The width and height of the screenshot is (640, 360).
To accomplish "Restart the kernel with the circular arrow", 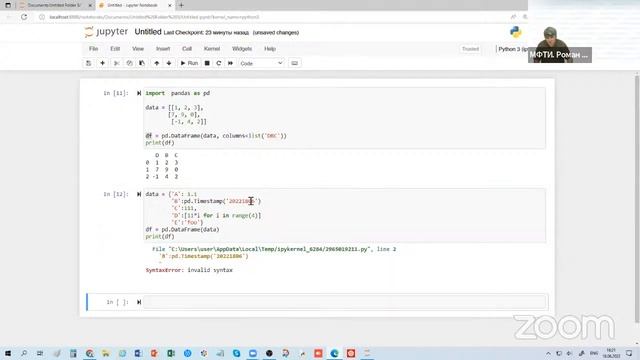I will coord(219,63).
